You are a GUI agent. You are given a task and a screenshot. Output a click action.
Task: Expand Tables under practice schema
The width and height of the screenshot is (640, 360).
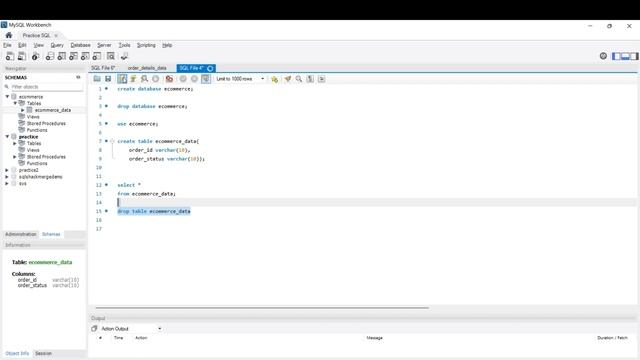point(15,143)
